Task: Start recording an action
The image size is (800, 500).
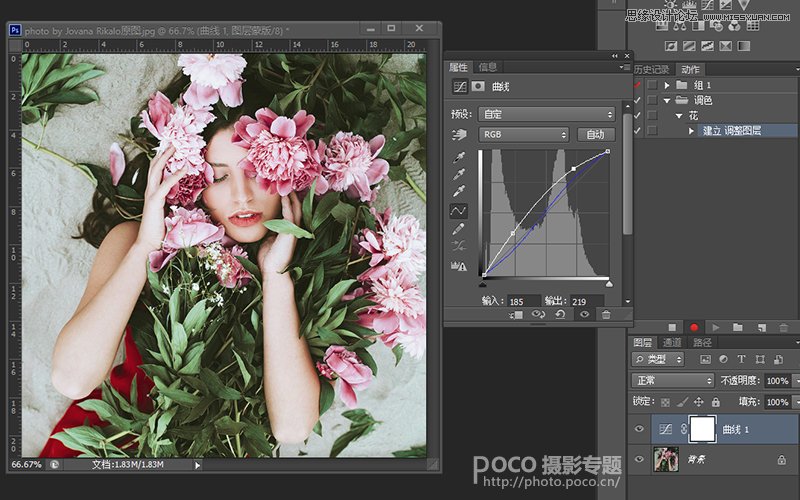Action: tap(694, 328)
